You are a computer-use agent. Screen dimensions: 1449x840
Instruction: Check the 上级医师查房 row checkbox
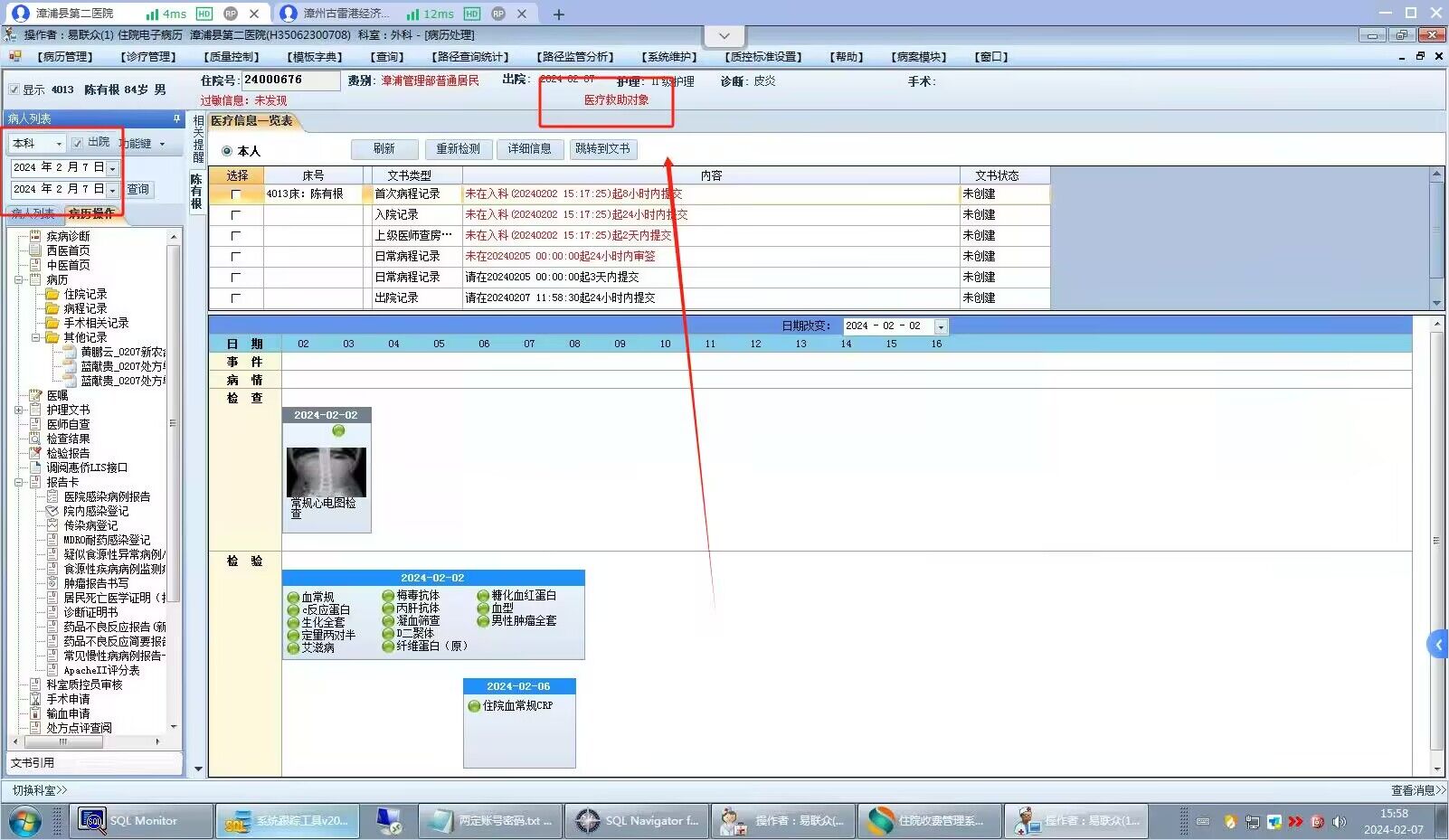(236, 236)
